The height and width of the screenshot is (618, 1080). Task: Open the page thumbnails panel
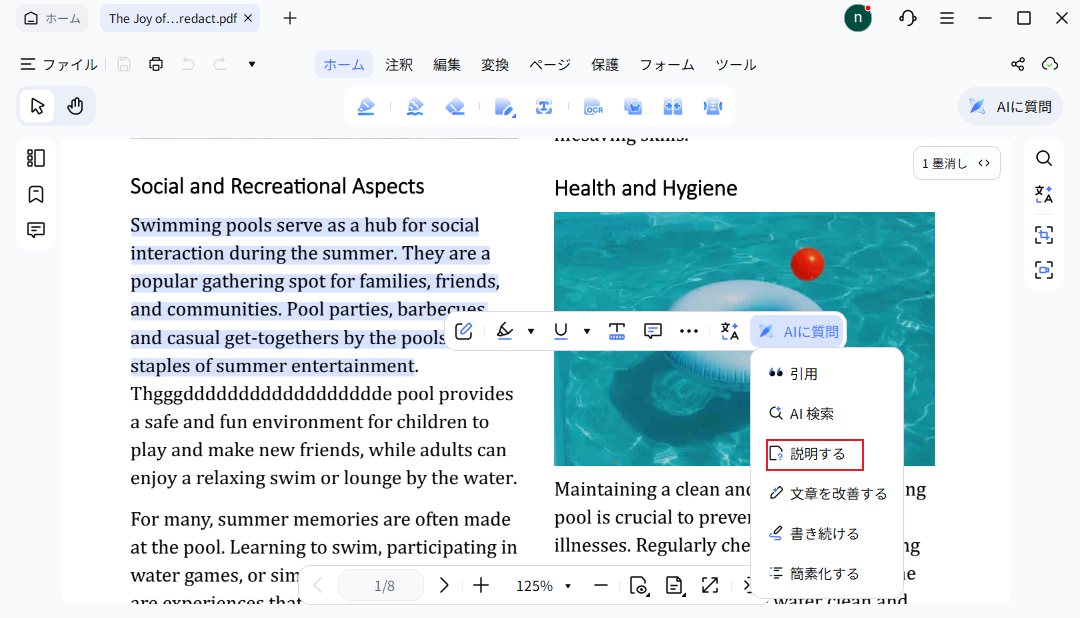pos(36,158)
